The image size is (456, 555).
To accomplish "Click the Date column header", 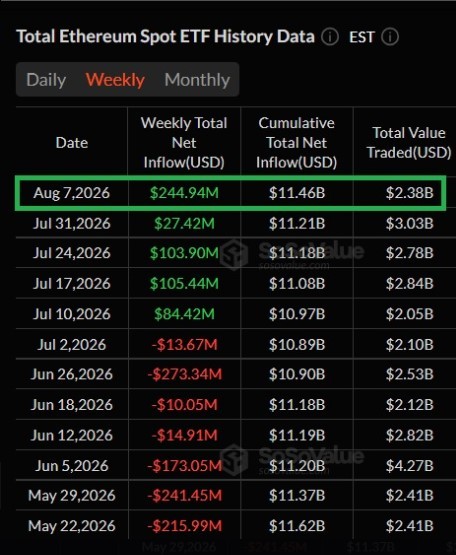I will pyautogui.click(x=72, y=143).
